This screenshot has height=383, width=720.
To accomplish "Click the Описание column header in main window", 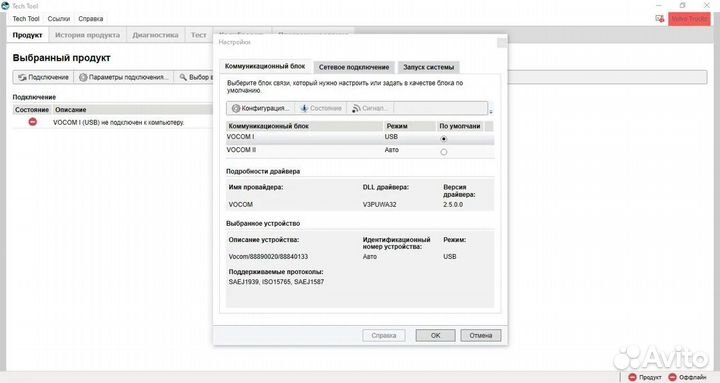I will (x=132, y=110).
